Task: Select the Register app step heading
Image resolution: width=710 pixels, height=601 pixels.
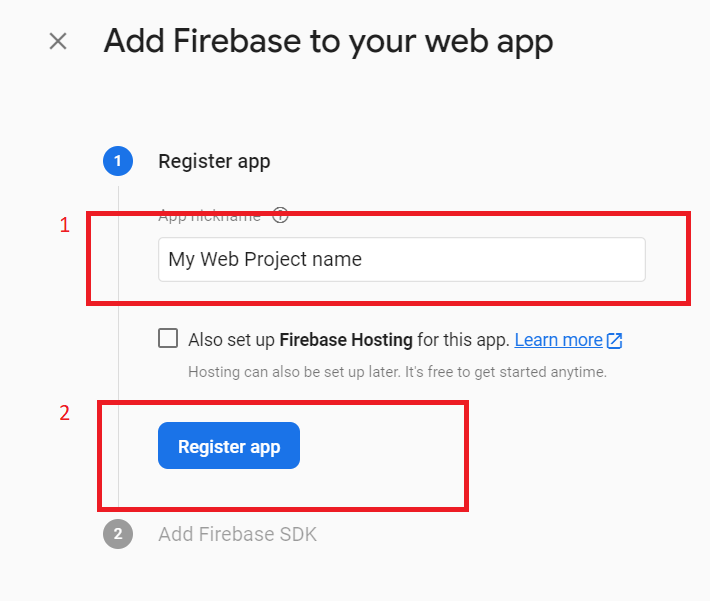Action: point(214,161)
